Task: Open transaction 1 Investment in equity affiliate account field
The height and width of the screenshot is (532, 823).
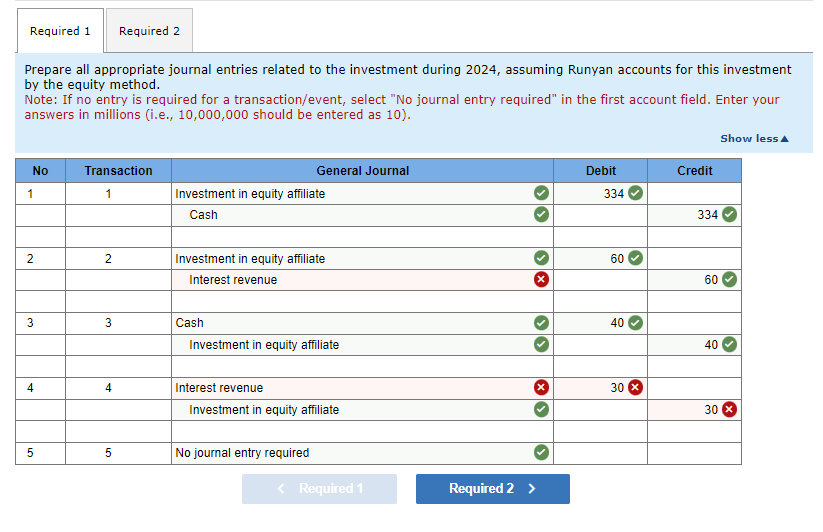Action: pyautogui.click(x=362, y=194)
